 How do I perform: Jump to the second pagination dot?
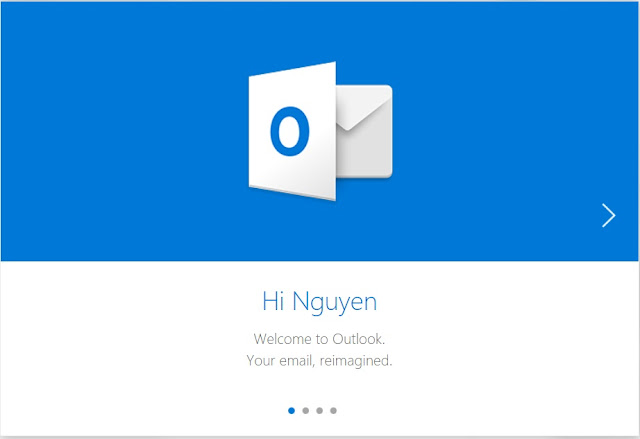(x=306, y=410)
